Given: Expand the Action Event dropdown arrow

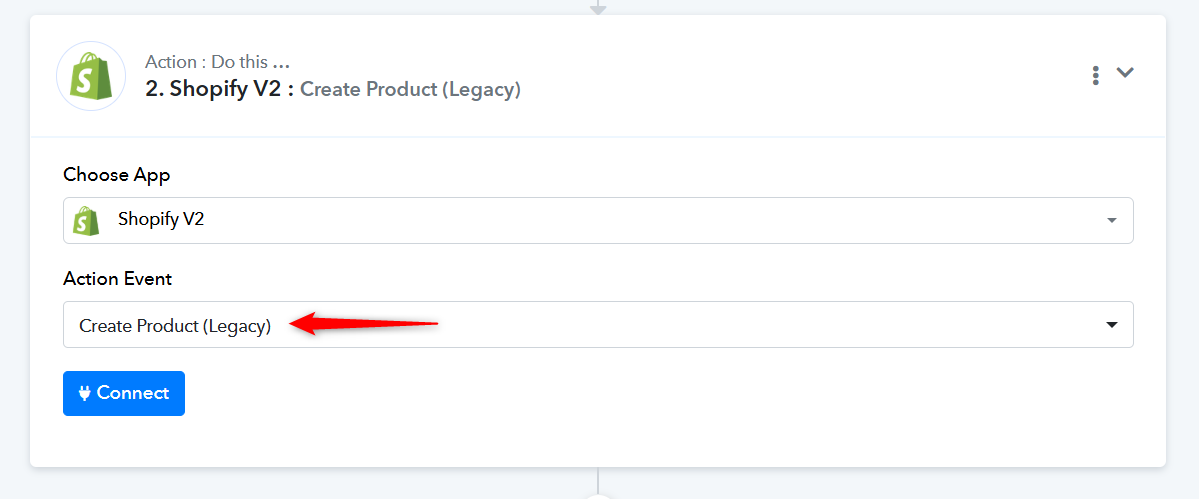Looking at the screenshot, I should tap(1112, 325).
